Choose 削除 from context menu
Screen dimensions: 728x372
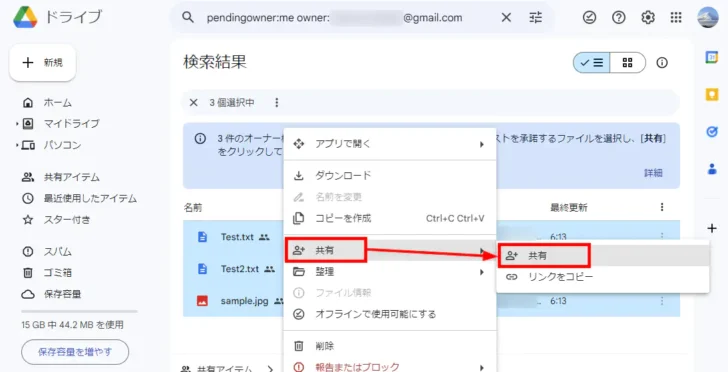[390, 346]
